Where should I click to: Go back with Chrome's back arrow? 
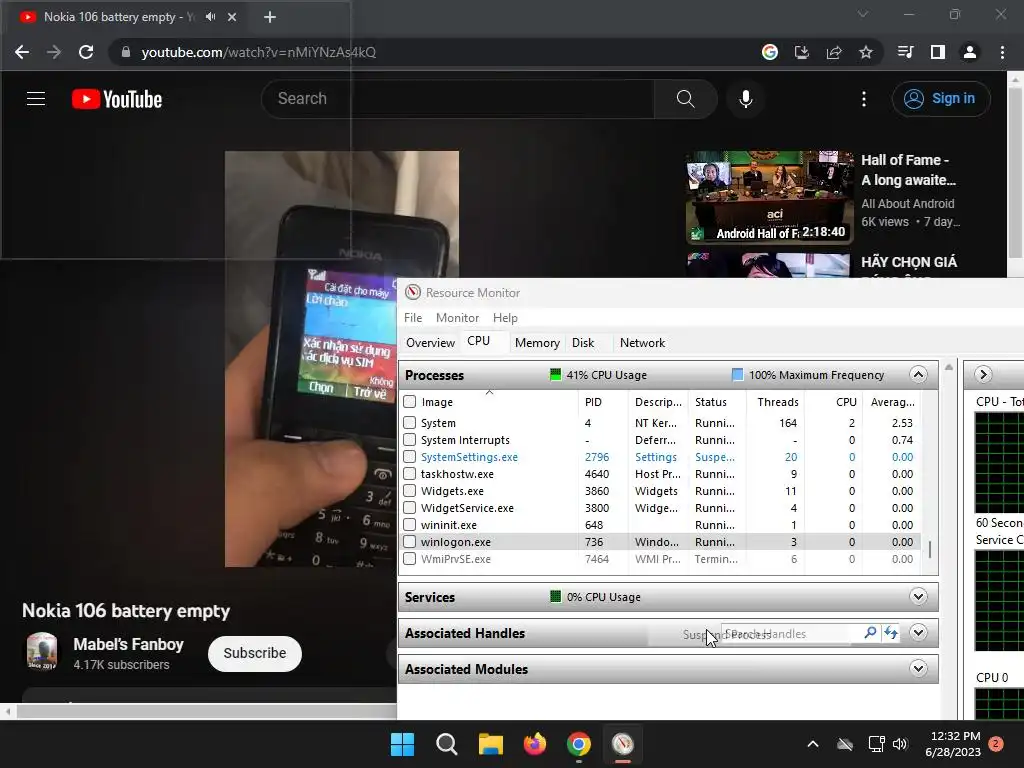click(22, 52)
